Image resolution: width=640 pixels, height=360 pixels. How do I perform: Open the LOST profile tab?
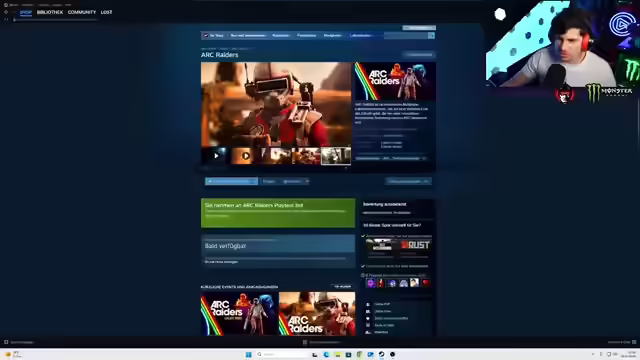tap(106, 12)
